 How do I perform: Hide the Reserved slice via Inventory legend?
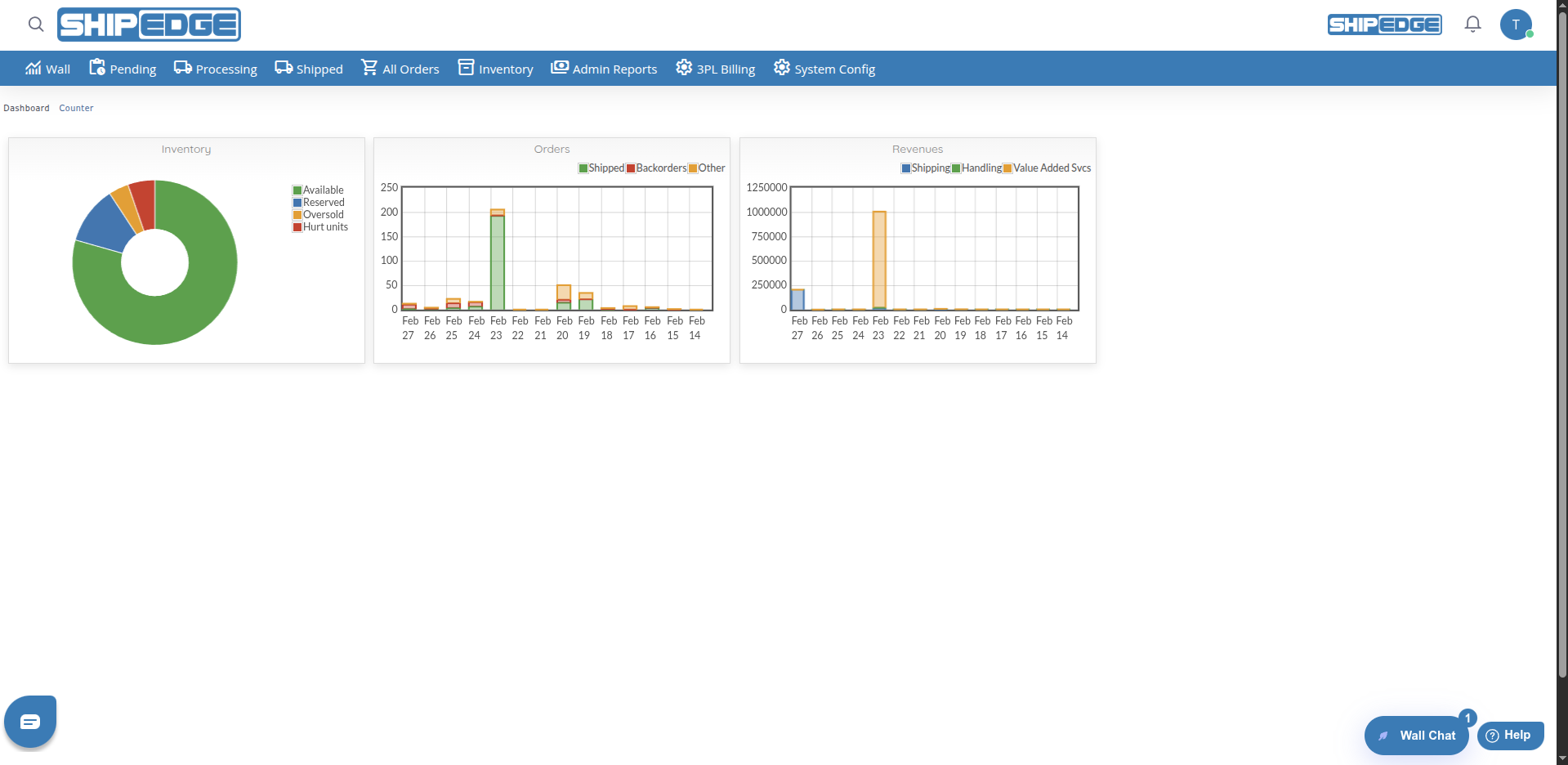(x=319, y=202)
